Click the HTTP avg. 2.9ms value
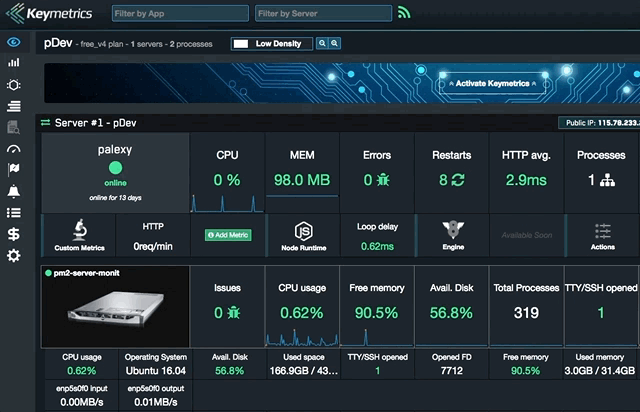Screen dimensions: 640x412 point(526,180)
